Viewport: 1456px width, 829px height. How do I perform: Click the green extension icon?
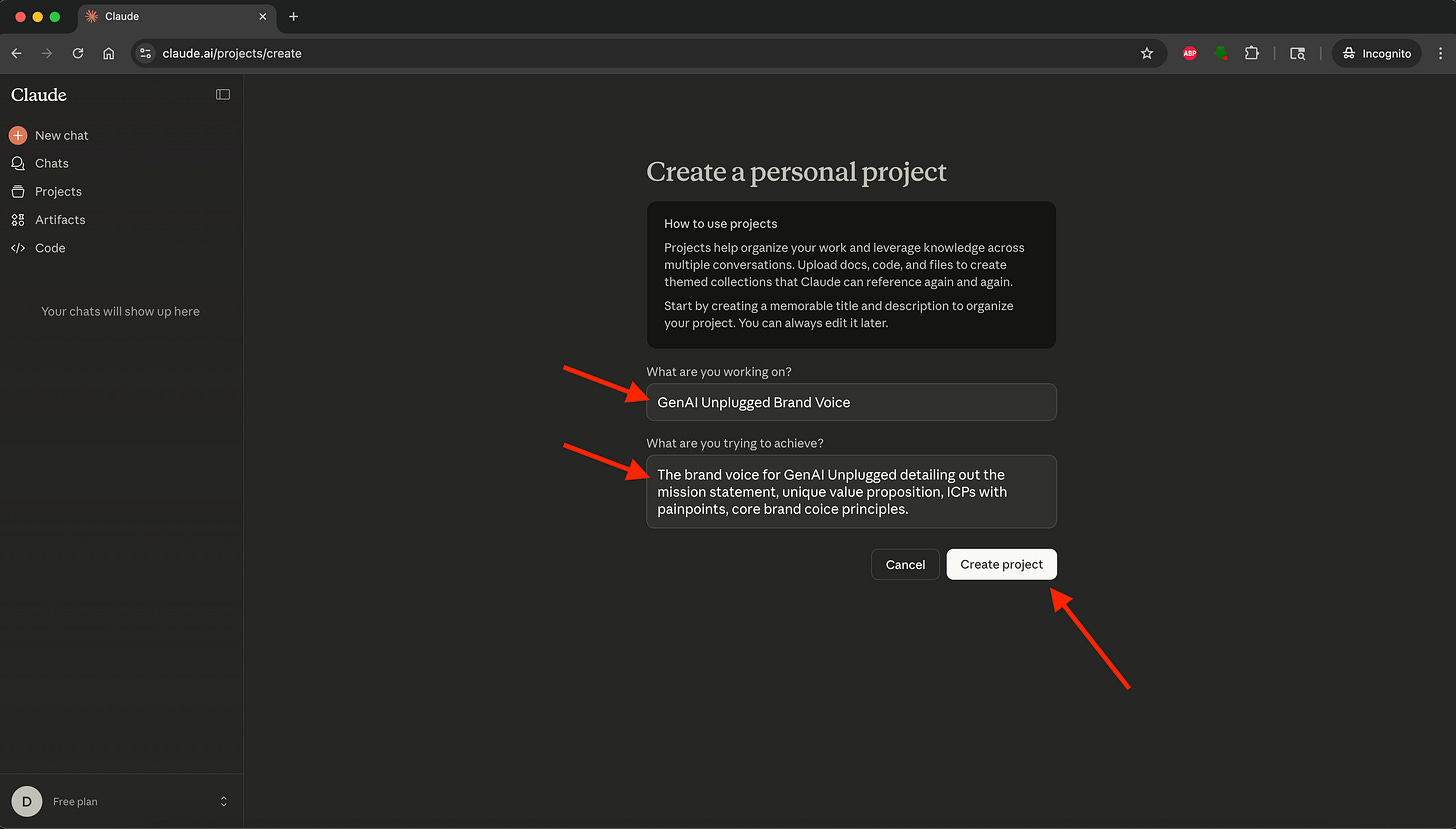(x=1221, y=53)
